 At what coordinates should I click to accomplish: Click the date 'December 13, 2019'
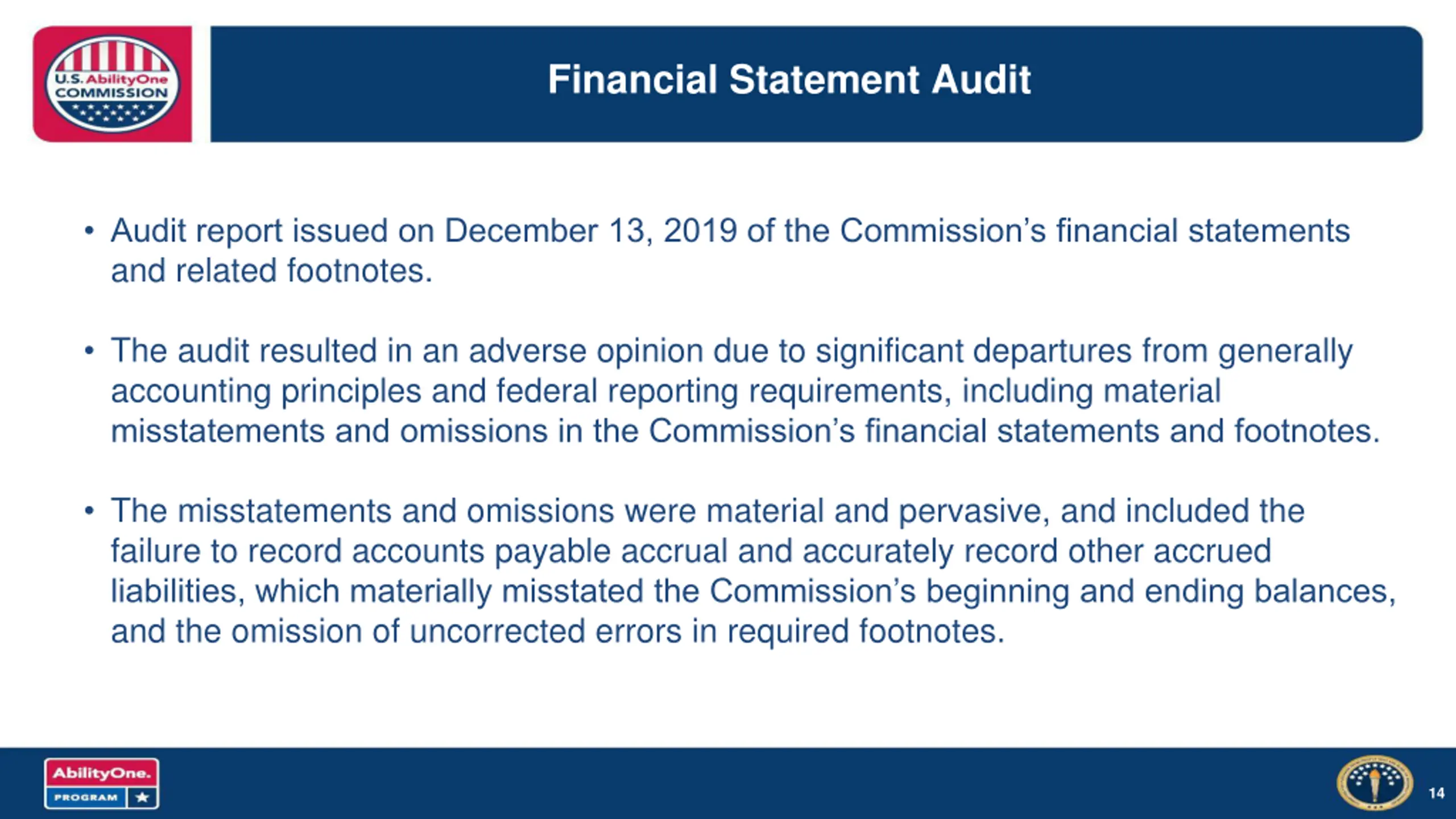[590, 231]
